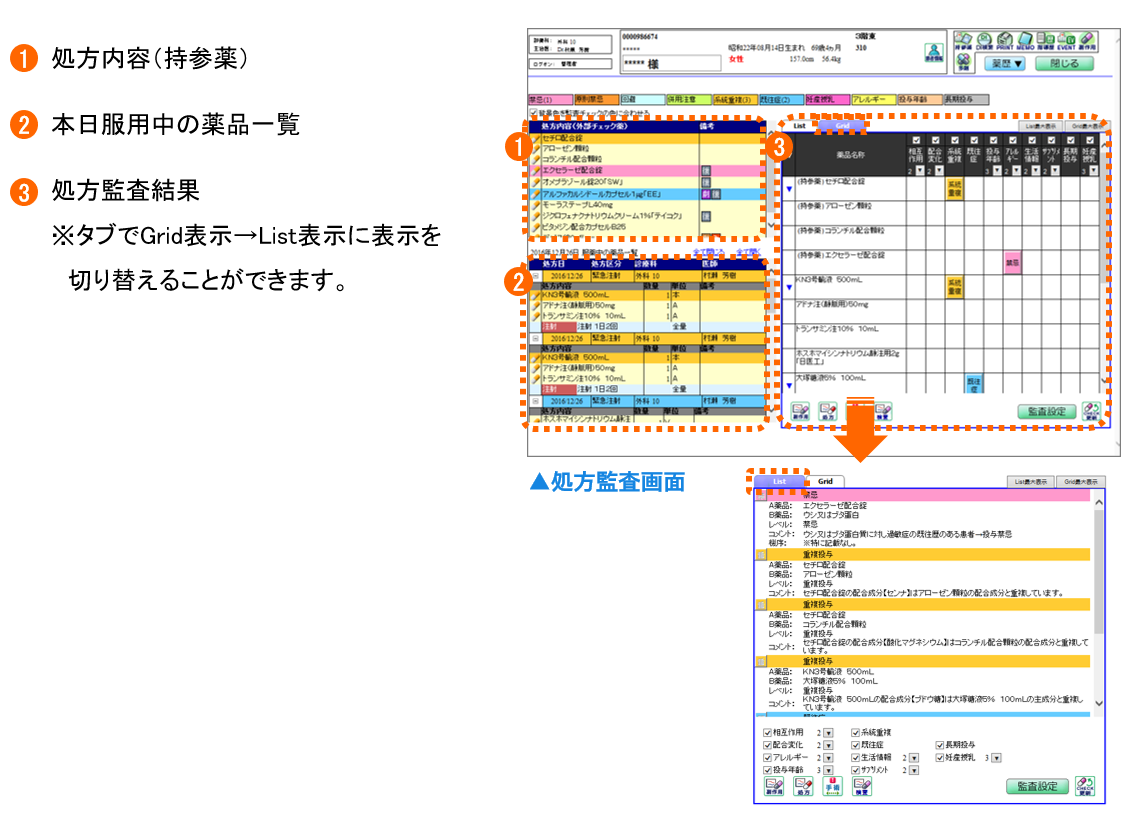The width and height of the screenshot is (1133, 818).
Task: Collapse the first 2016/12/26 prescription group
Action: pos(535,274)
